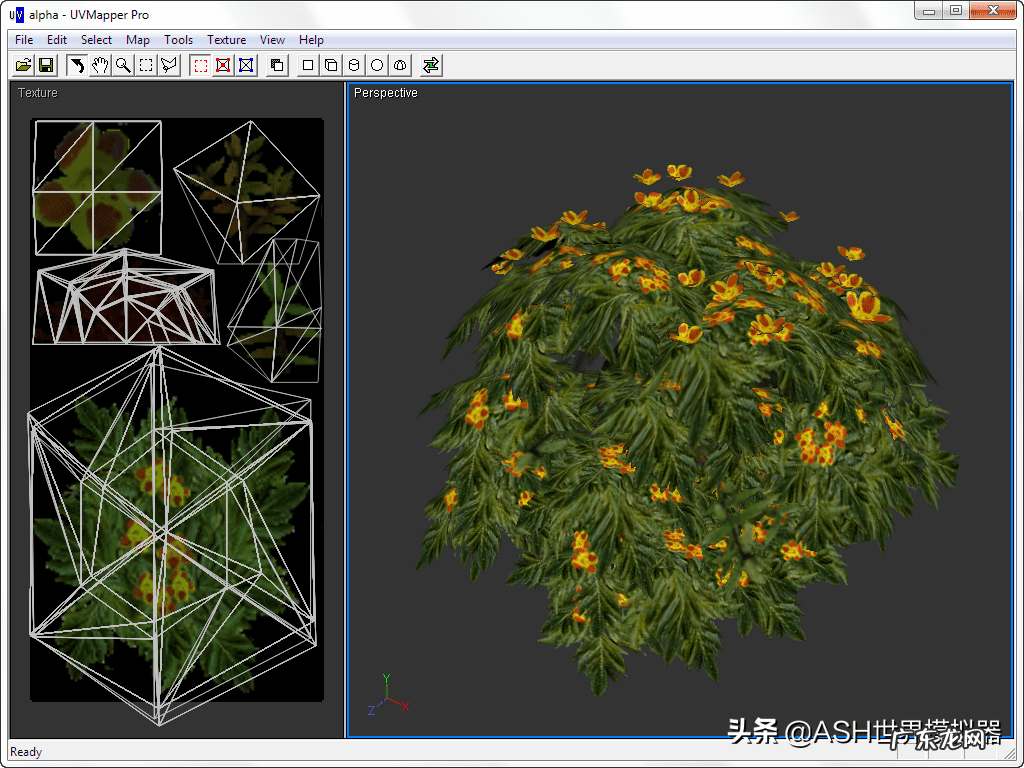
Task: Choose the rectangular marquee selection tool
Action: 146,65
